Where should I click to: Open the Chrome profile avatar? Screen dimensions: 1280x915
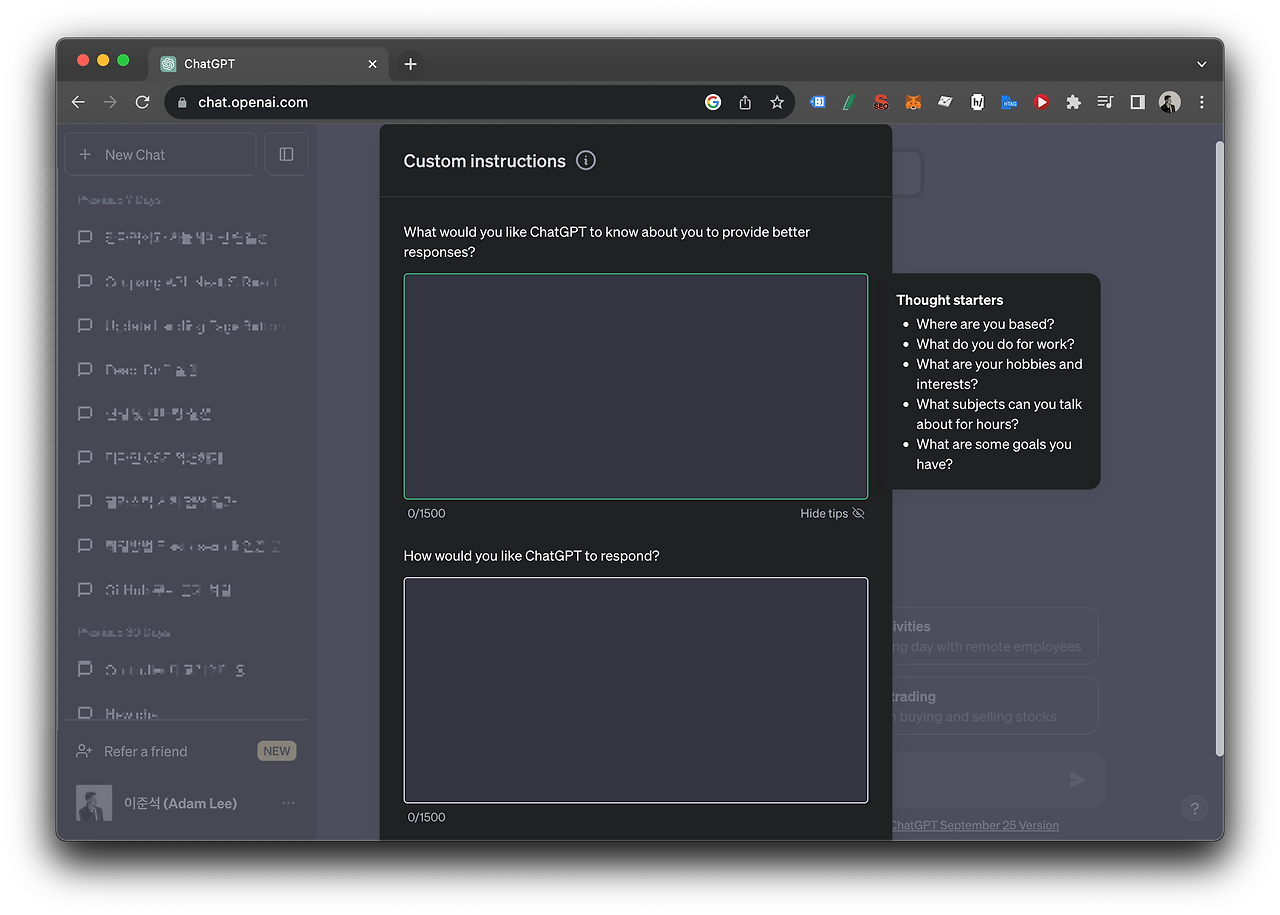[1169, 102]
